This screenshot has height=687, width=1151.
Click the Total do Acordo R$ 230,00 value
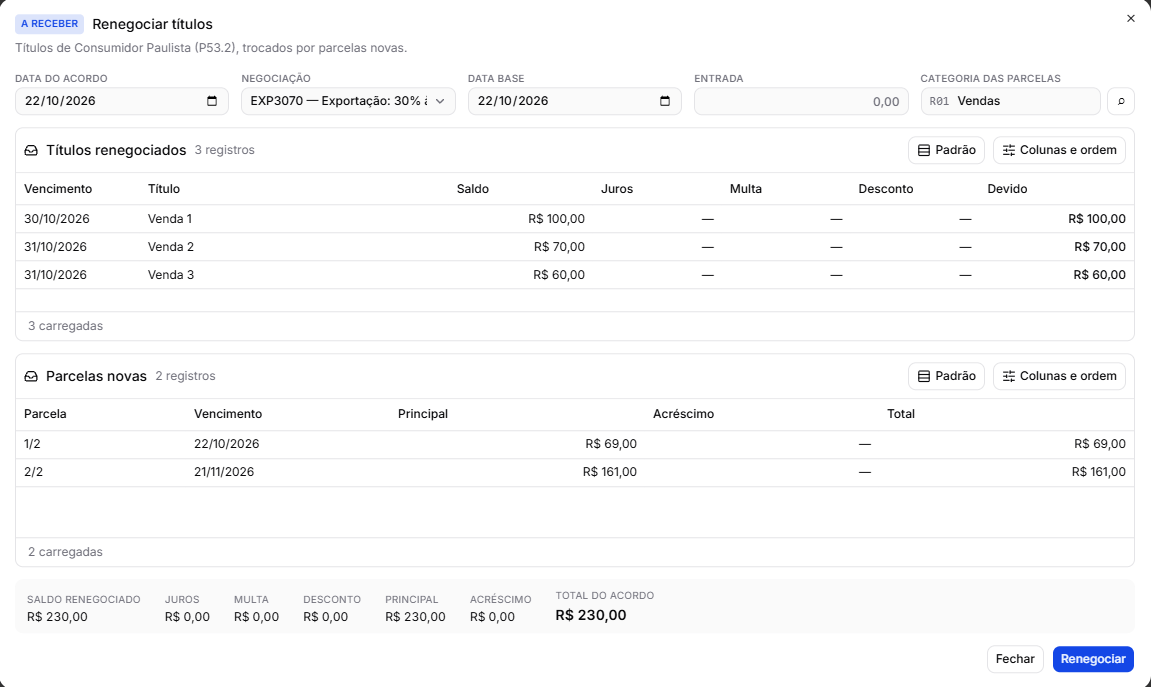click(x=591, y=616)
